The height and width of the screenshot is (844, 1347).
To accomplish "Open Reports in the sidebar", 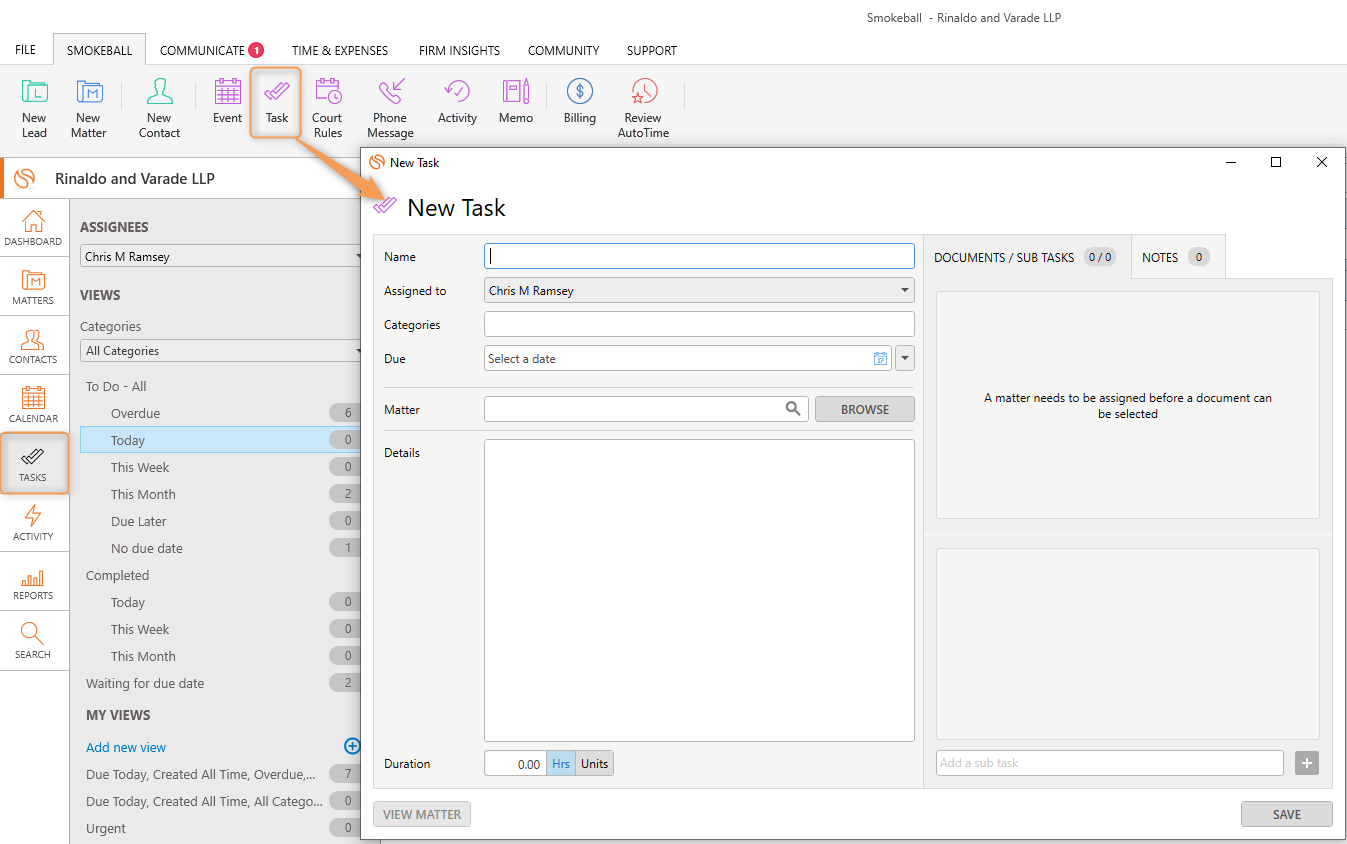I will click(x=33, y=581).
